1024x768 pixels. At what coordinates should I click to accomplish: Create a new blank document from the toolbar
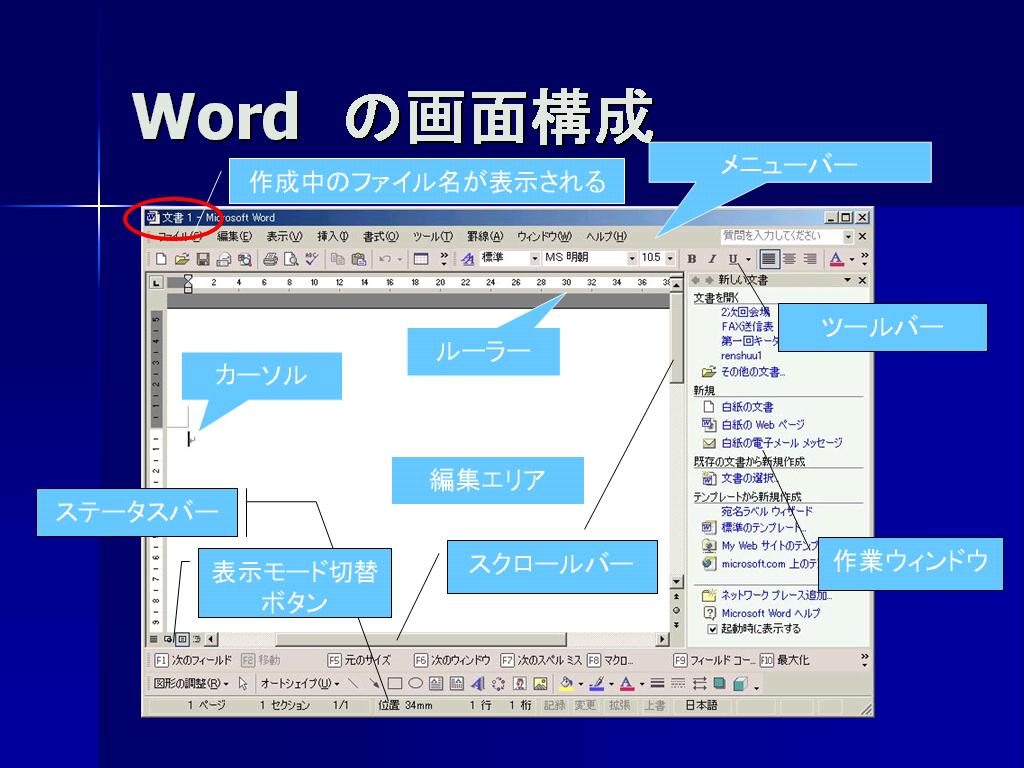(x=161, y=259)
